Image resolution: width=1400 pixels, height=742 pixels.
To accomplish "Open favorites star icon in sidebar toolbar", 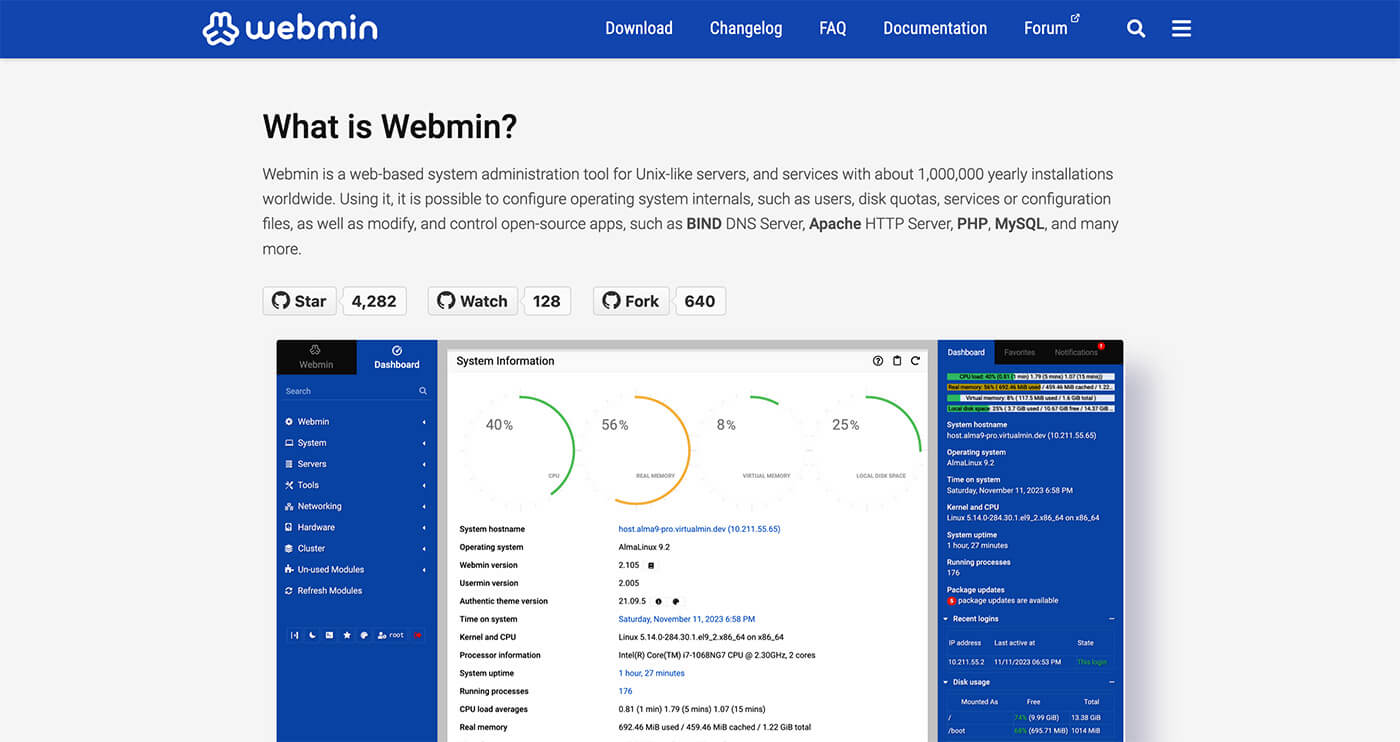I will (347, 635).
